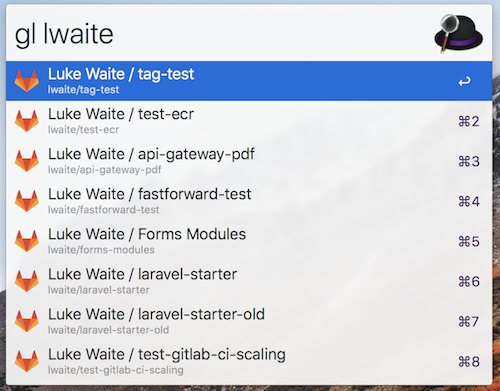Click GitLab fox icon beside fastforward-test
The image size is (500, 391).
point(27,201)
